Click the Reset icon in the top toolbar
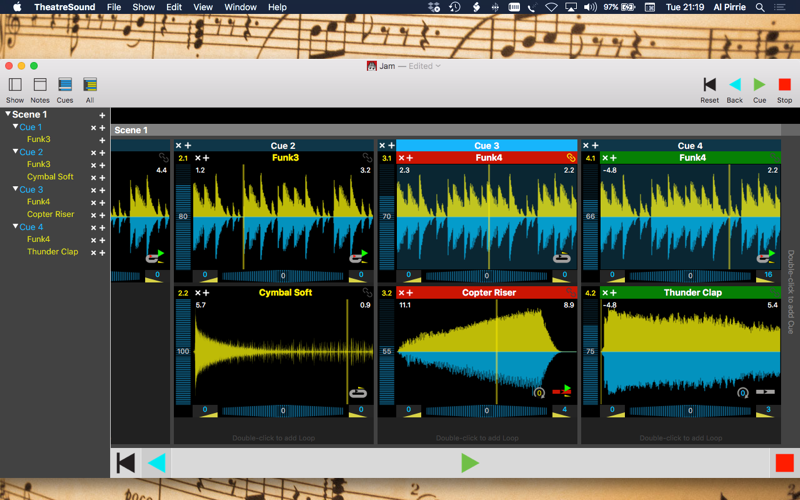The height and width of the screenshot is (500, 800). (709, 84)
